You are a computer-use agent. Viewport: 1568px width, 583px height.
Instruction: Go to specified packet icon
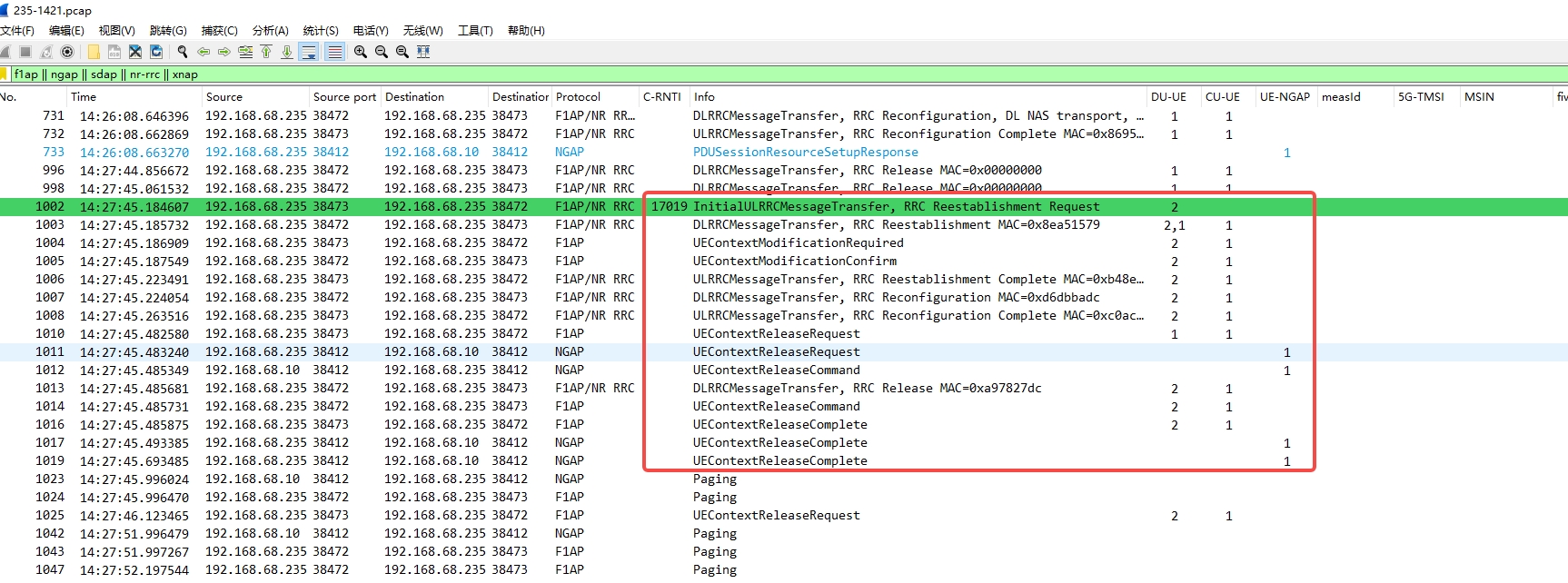[x=245, y=52]
